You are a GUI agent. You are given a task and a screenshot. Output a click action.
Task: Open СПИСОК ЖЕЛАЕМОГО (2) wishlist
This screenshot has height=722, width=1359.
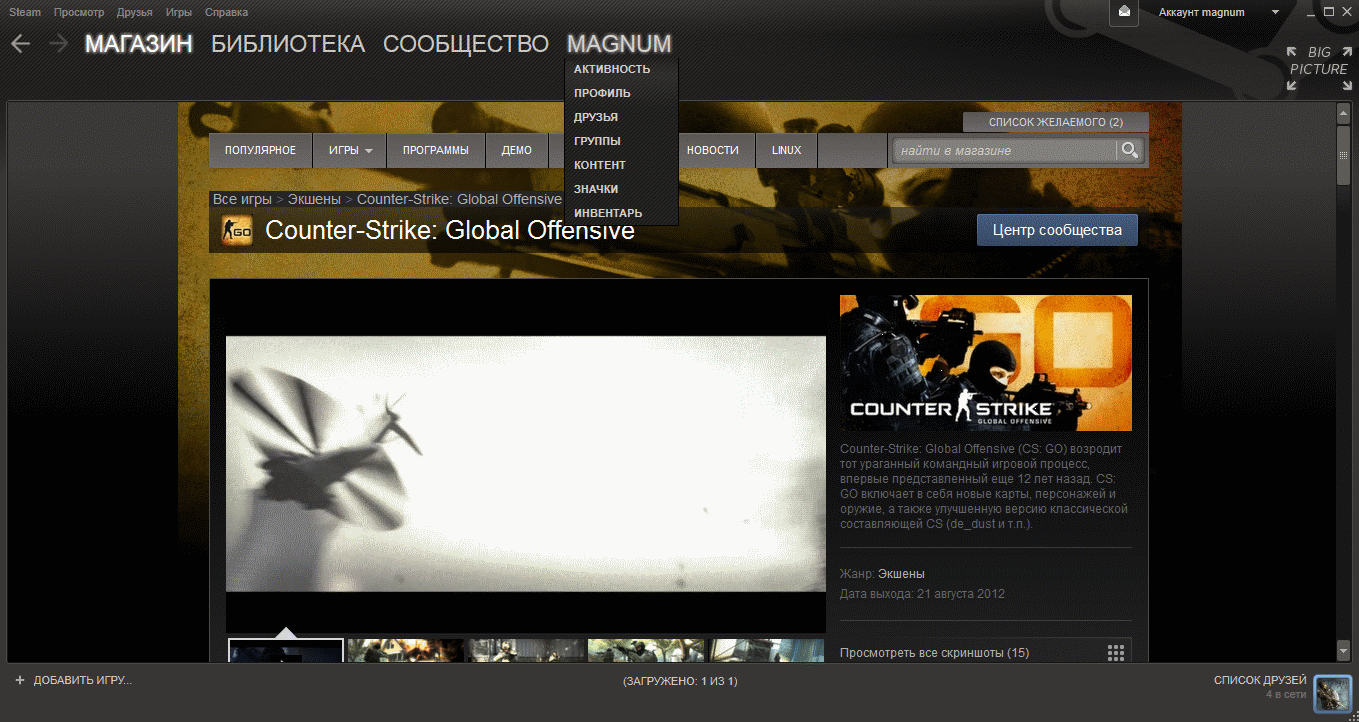1055,122
